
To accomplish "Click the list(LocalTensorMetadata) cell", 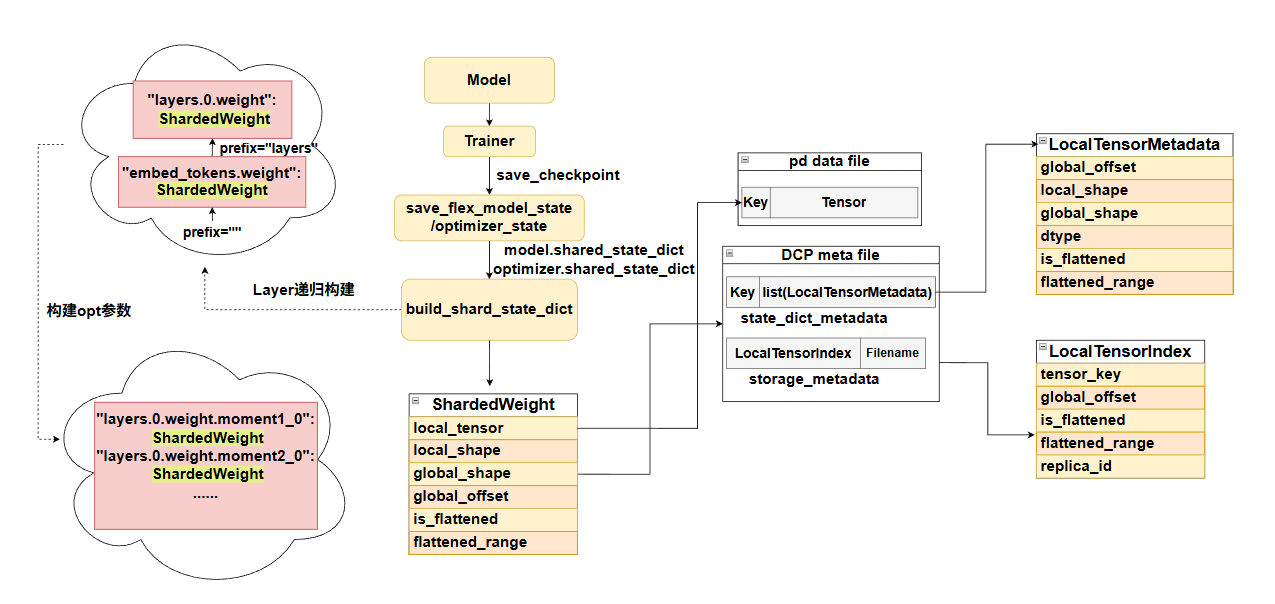I will pos(846,292).
